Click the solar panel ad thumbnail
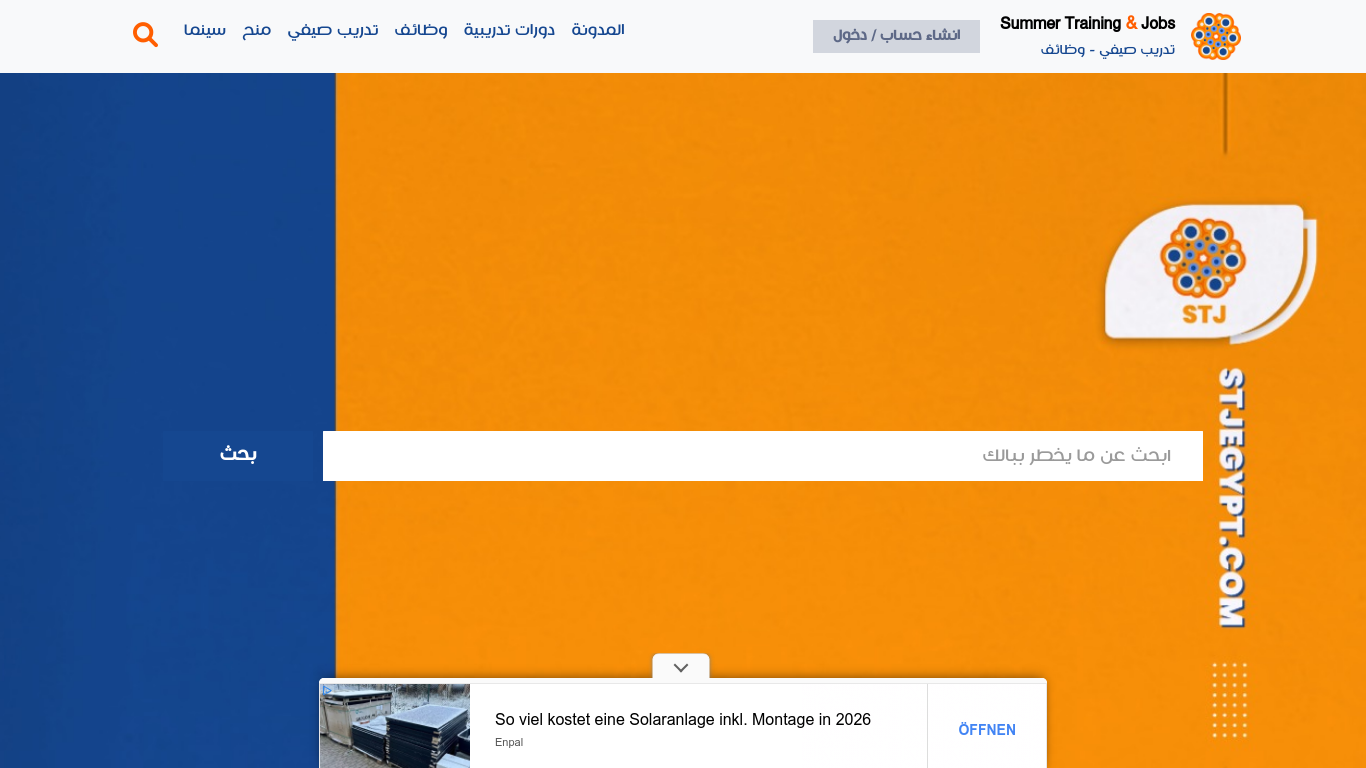The image size is (1366, 768). [395, 726]
